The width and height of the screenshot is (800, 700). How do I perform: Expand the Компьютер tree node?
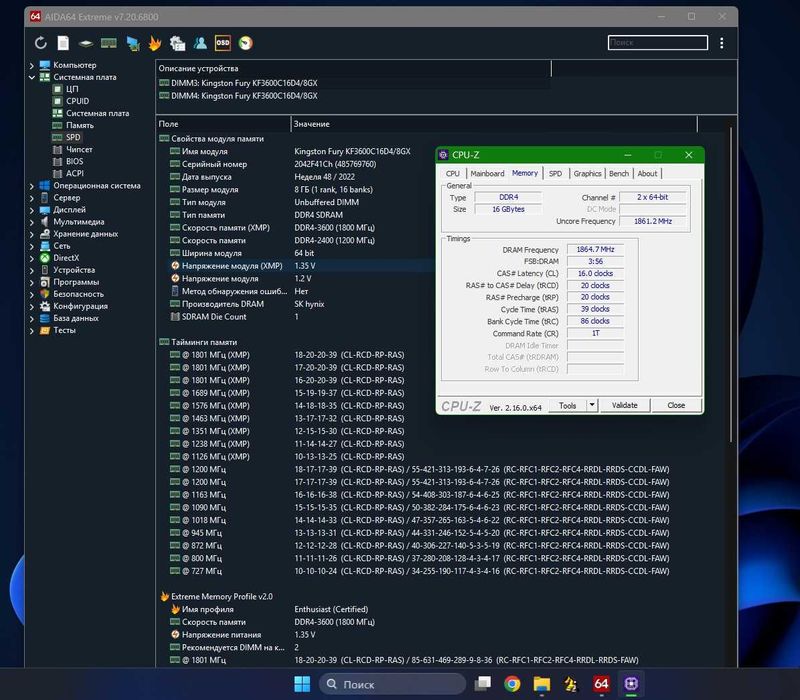click(x=32, y=65)
